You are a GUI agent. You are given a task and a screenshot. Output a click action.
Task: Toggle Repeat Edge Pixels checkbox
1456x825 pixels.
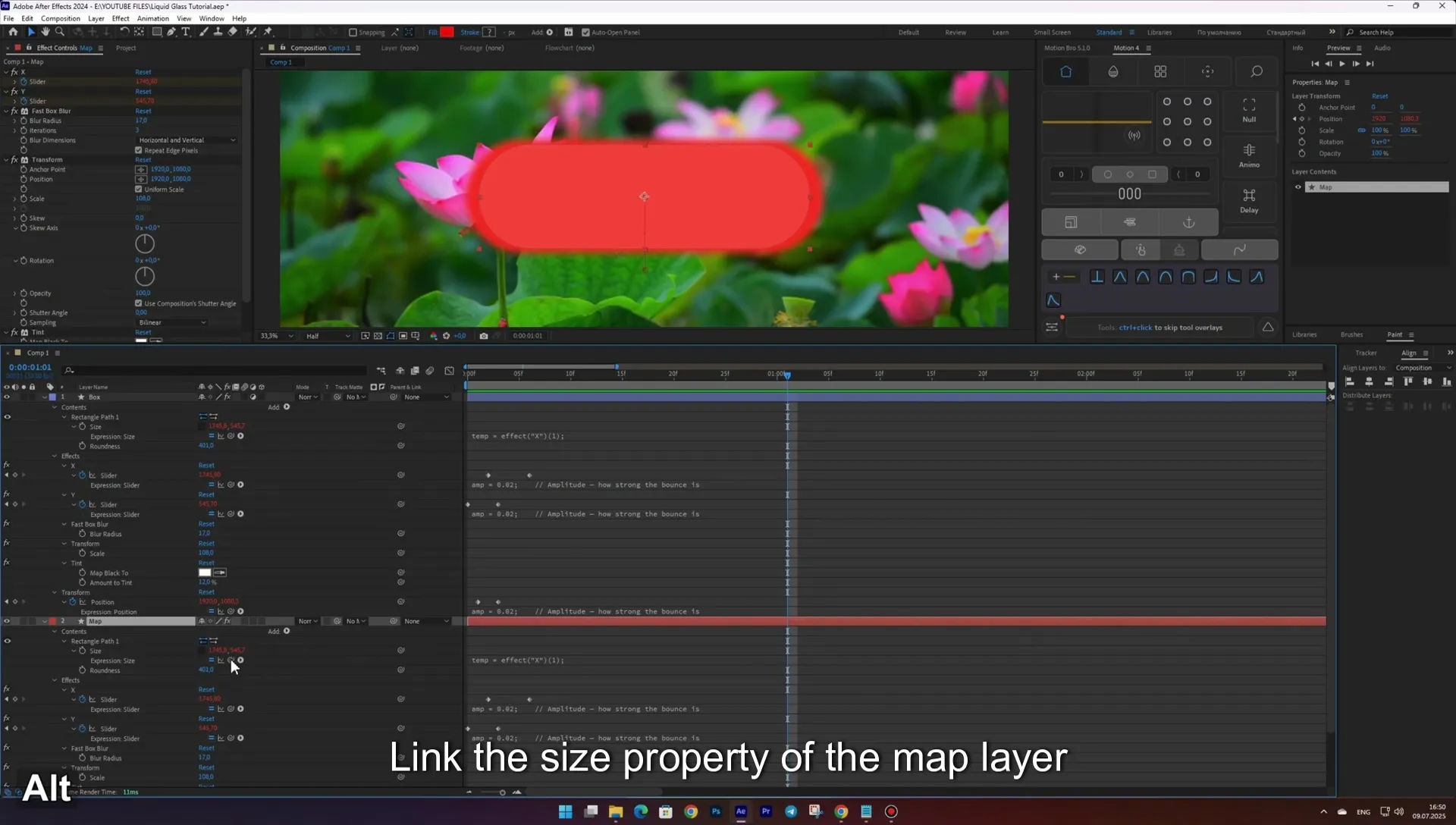(x=139, y=150)
